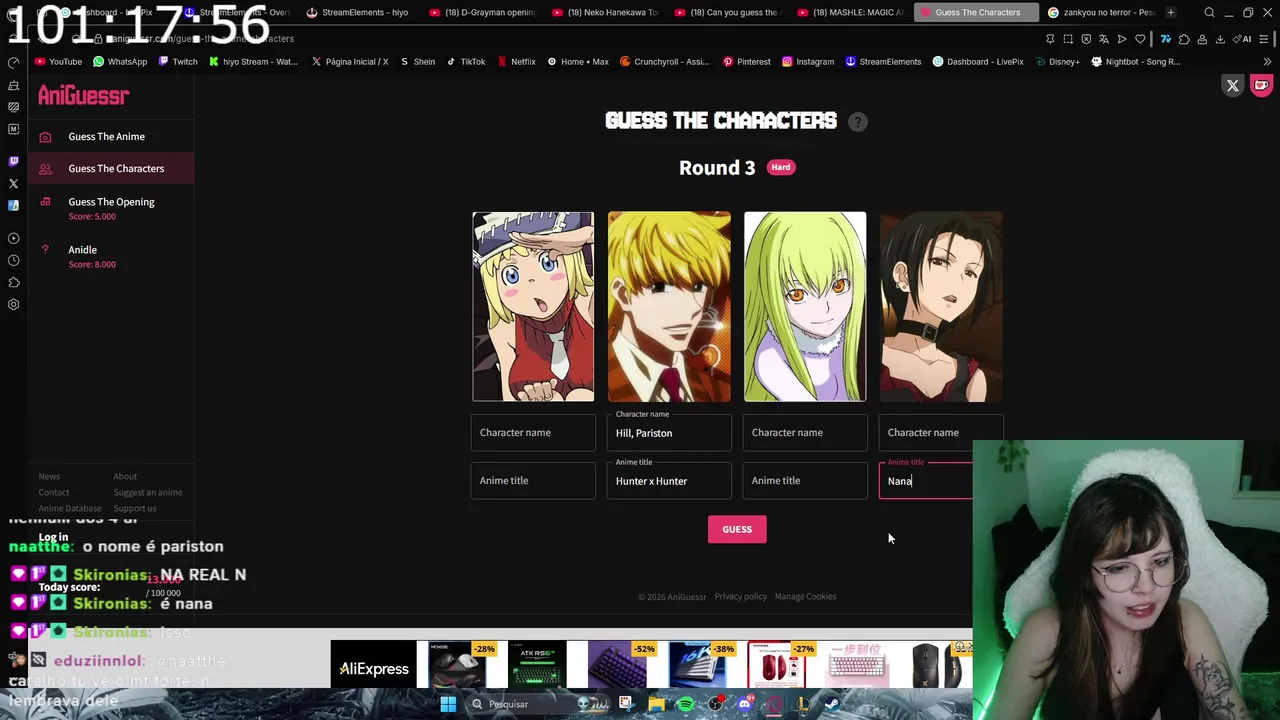This screenshot has width=1280, height=720.
Task: Open the Privacy policy link
Action: [740, 597]
